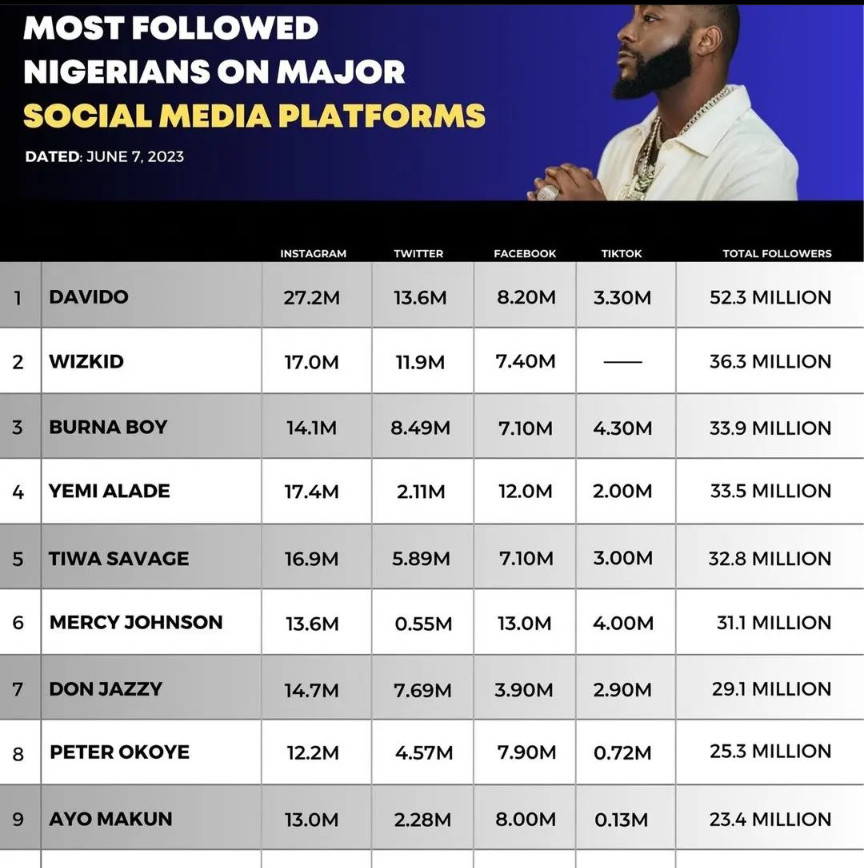Select the dated June 7, 2023 text

click(104, 156)
